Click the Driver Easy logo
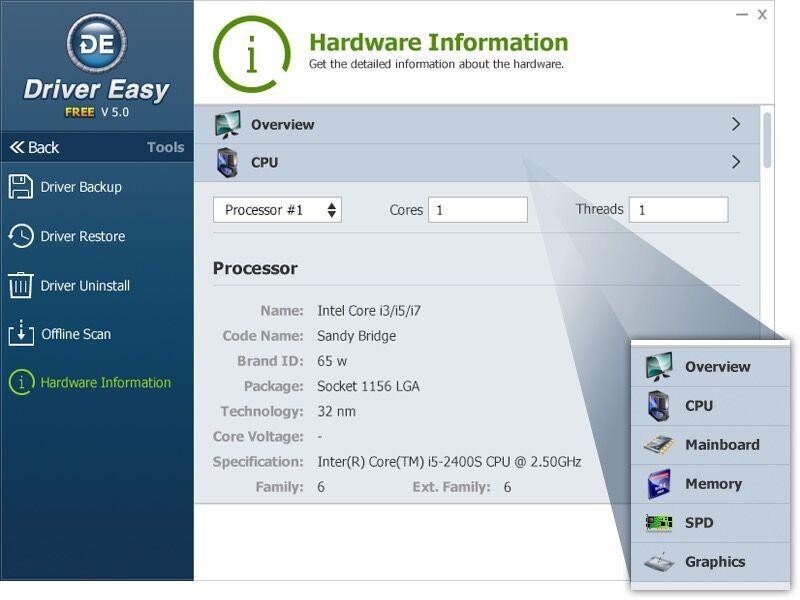This screenshot has height=600, width=800. pyautogui.click(x=95, y=45)
